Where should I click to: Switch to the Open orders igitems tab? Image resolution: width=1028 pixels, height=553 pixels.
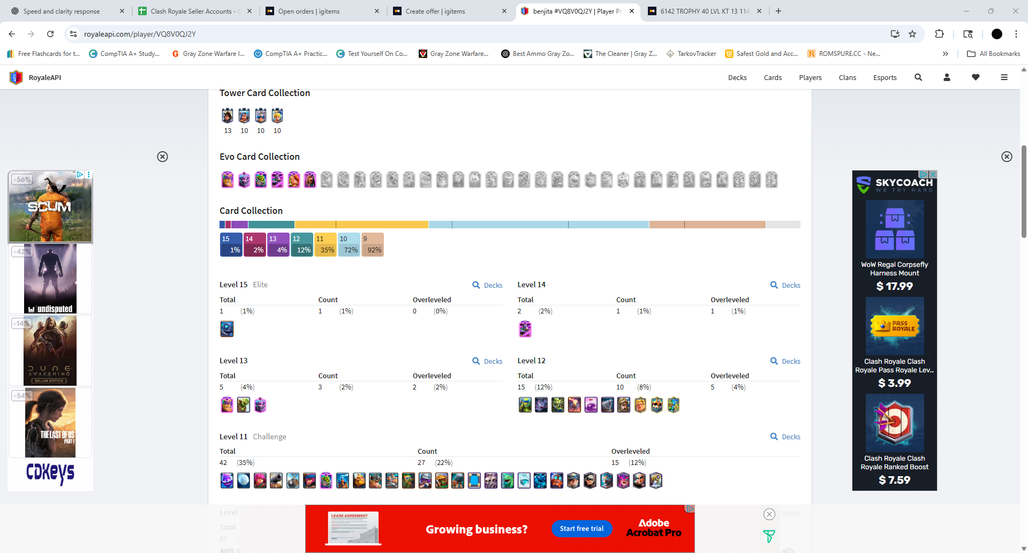(x=321, y=11)
